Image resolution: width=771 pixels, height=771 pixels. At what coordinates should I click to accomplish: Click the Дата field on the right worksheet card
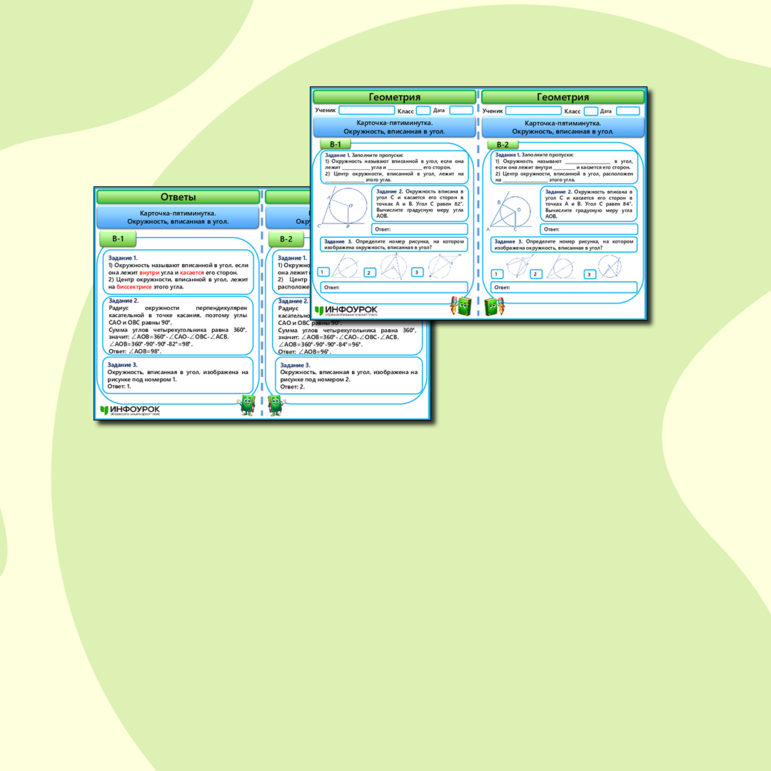point(627,111)
